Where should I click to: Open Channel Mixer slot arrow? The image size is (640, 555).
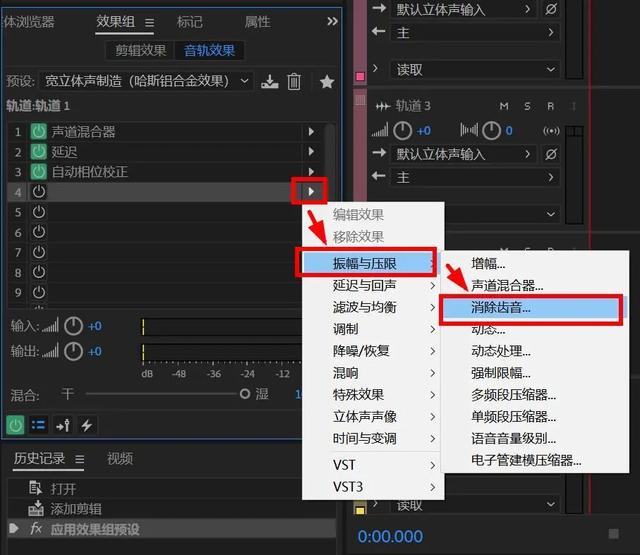coord(311,131)
